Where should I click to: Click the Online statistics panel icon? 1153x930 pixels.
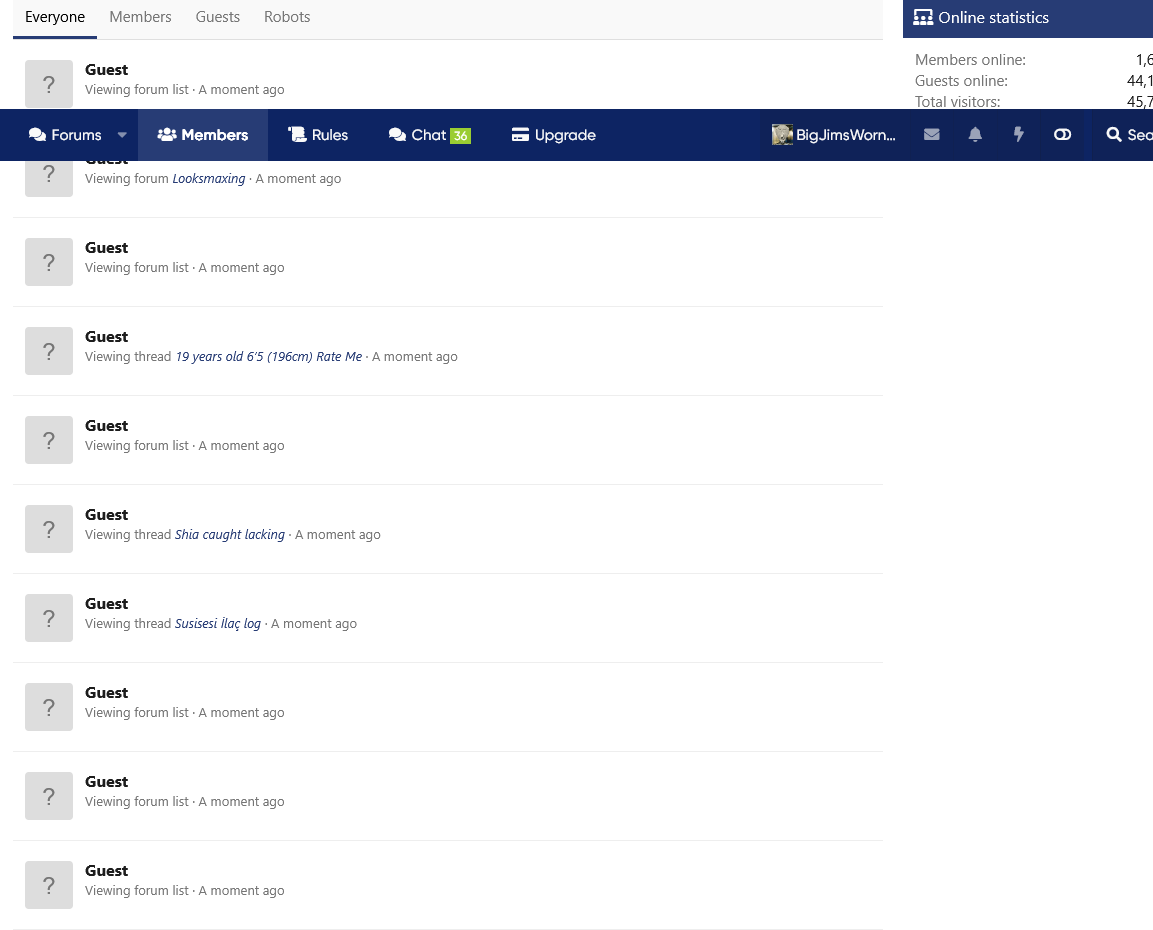click(x=923, y=18)
